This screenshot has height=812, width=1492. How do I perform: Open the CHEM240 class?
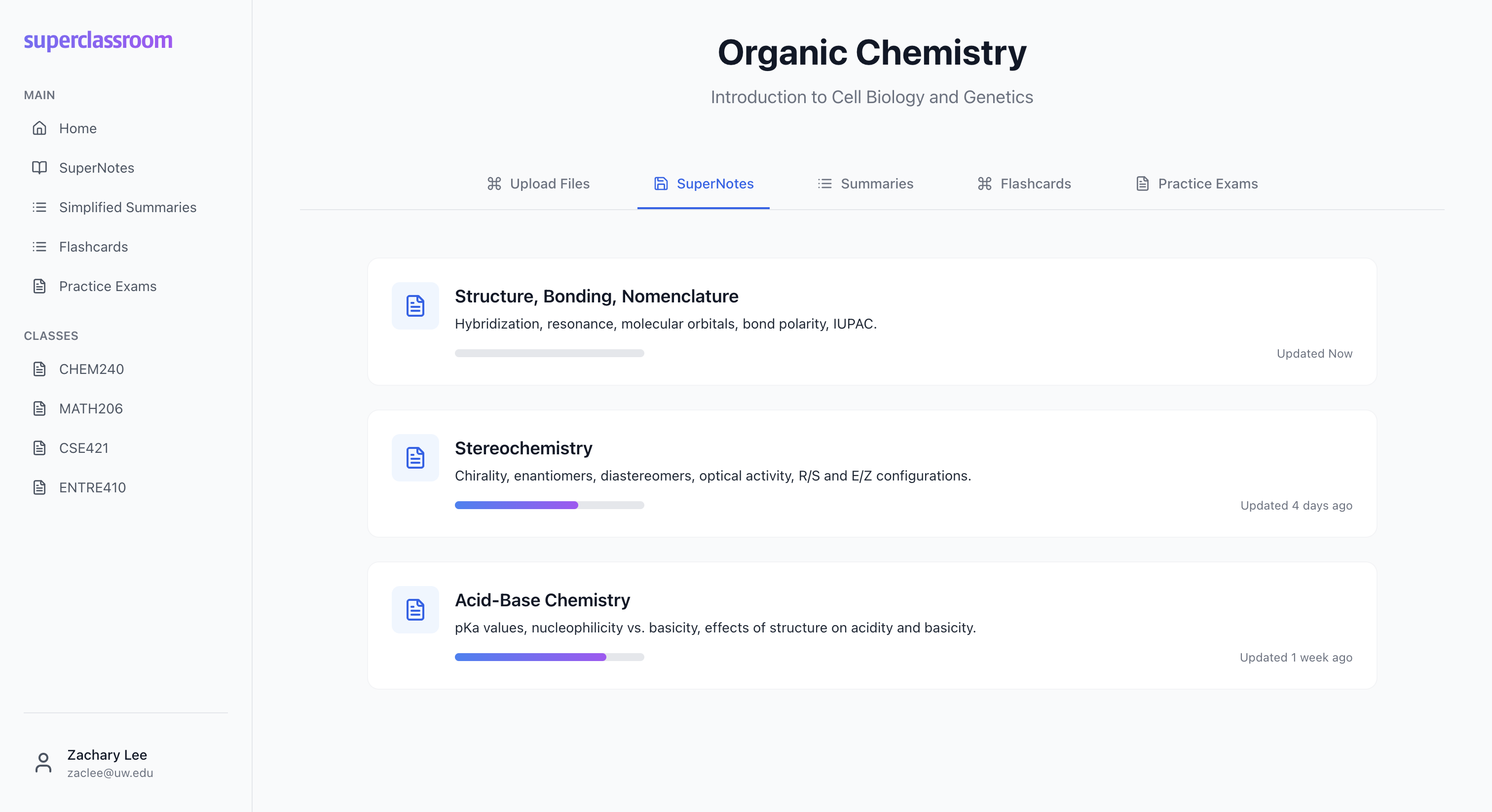pyautogui.click(x=91, y=369)
